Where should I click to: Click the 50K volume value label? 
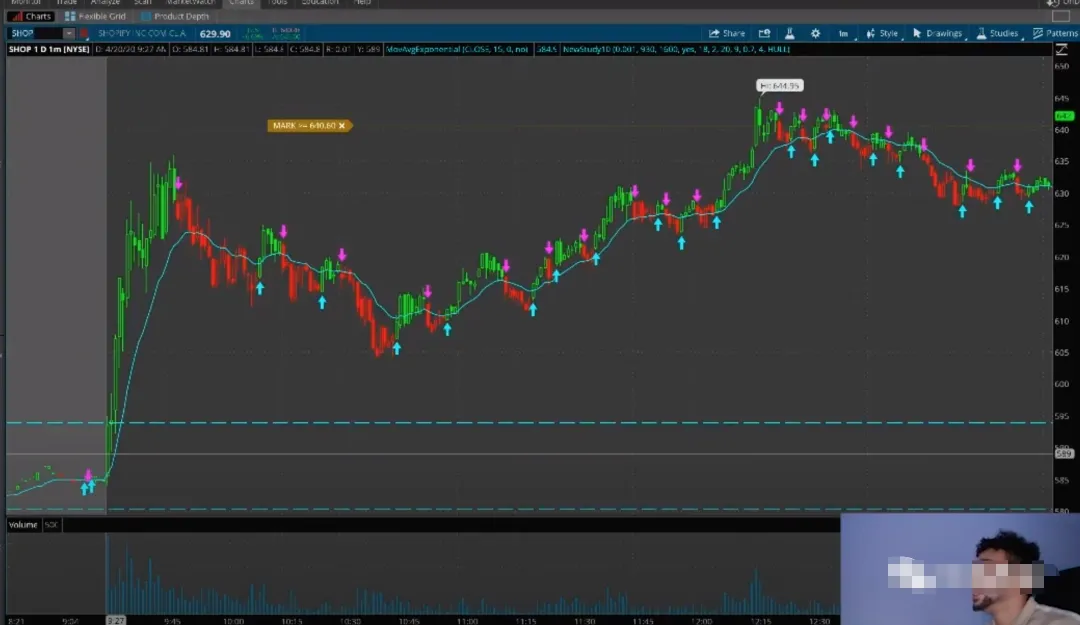pyautogui.click(x=51, y=524)
